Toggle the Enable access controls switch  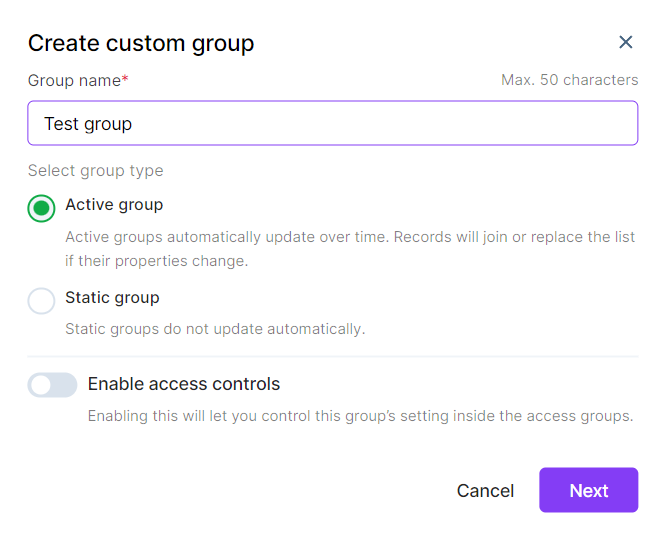click(x=52, y=385)
